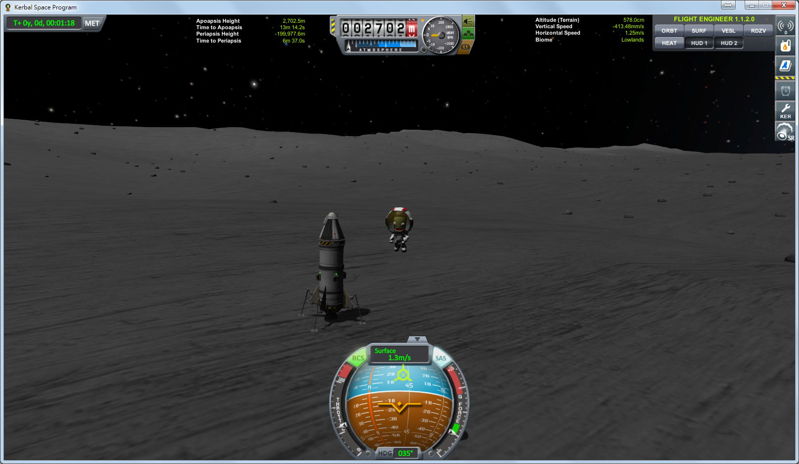The height and width of the screenshot is (464, 799).
Task: Switch to the ORBT section
Action: pos(669,30)
